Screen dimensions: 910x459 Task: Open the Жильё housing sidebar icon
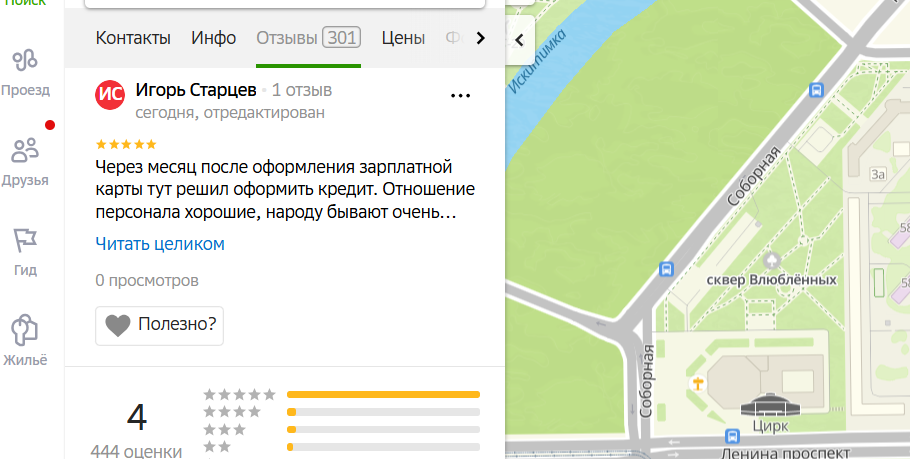25,341
